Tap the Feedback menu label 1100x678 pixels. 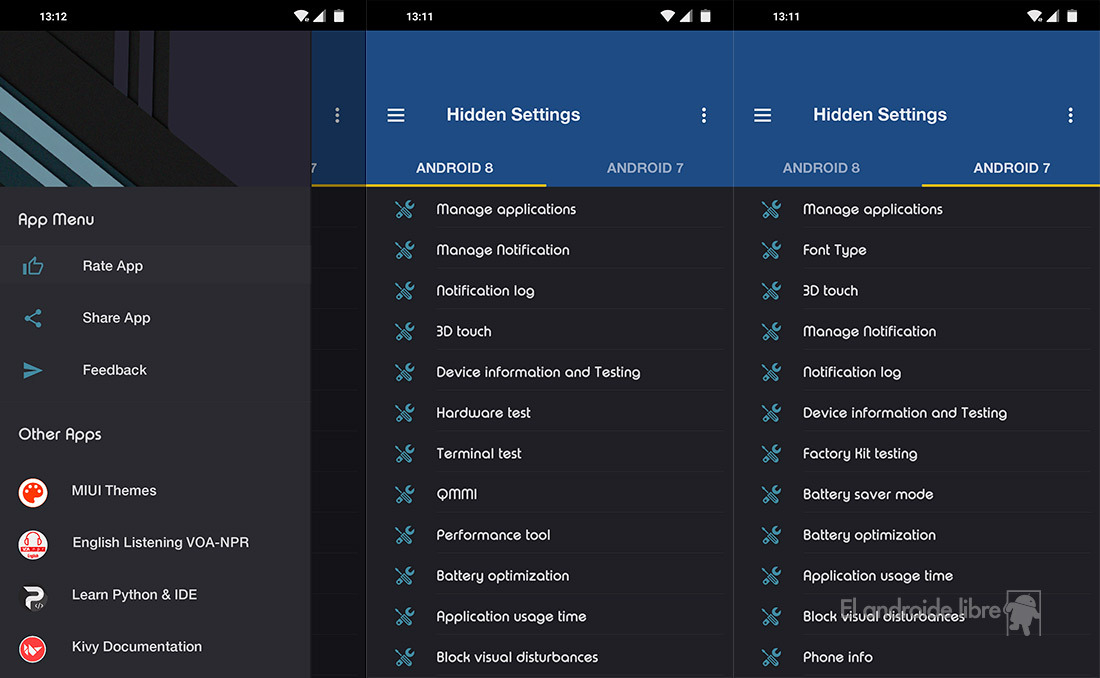(x=115, y=370)
